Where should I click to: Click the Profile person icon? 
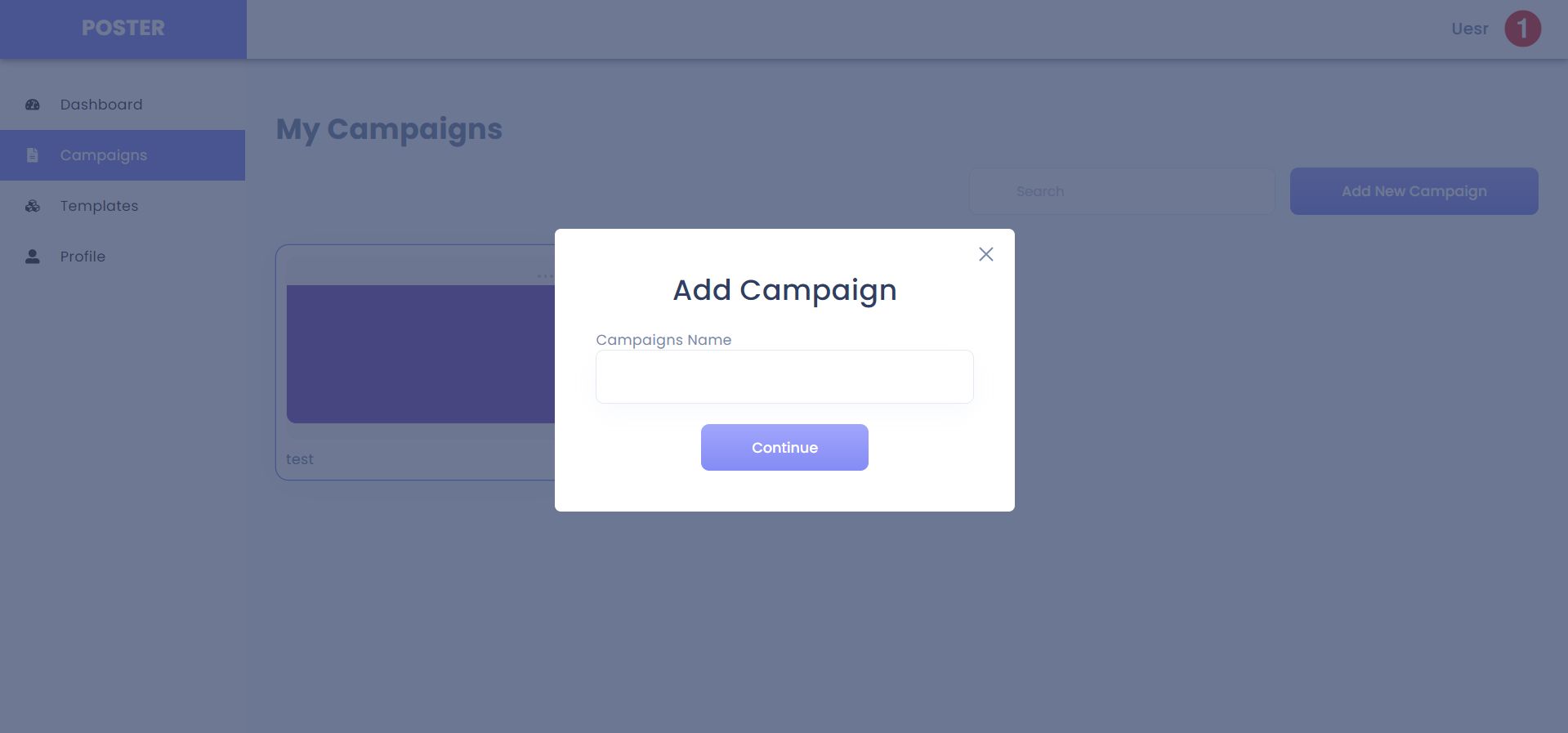point(33,257)
